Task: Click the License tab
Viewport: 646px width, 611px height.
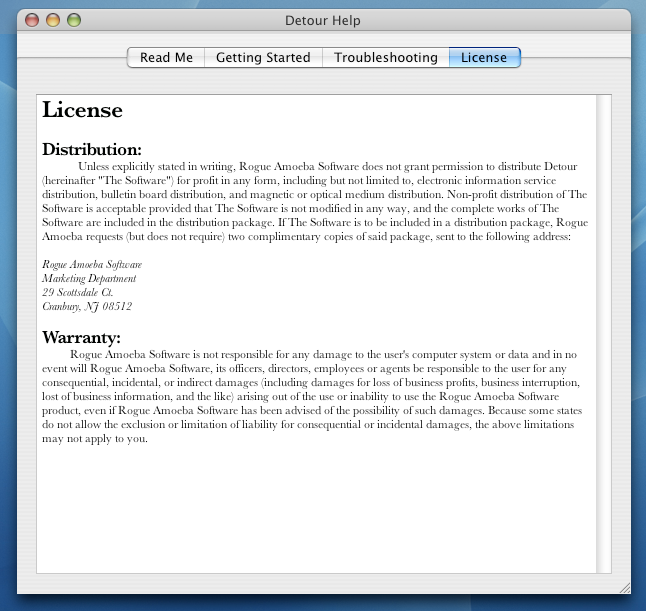Action: tap(484, 57)
